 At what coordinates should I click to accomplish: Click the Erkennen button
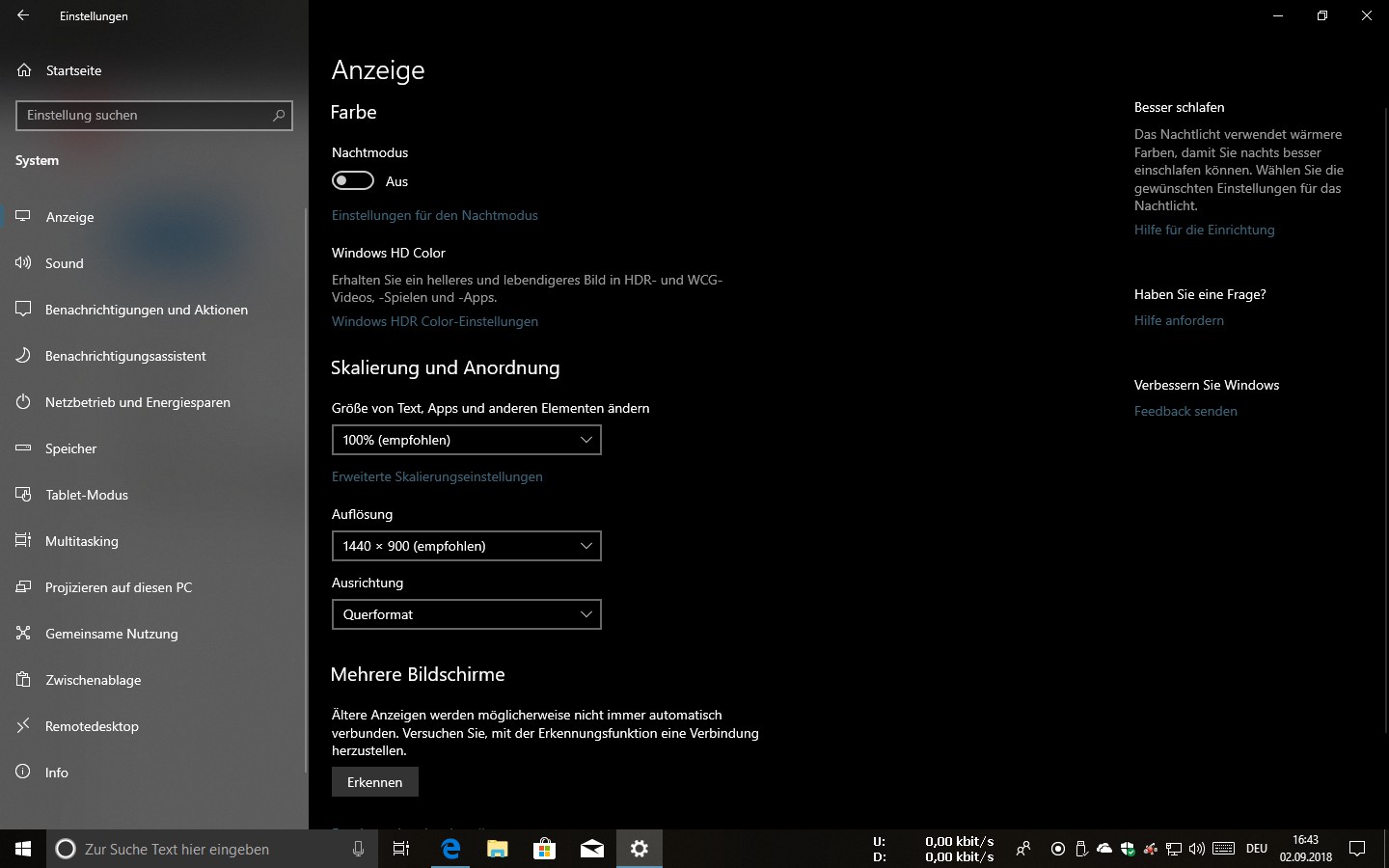[x=375, y=782]
